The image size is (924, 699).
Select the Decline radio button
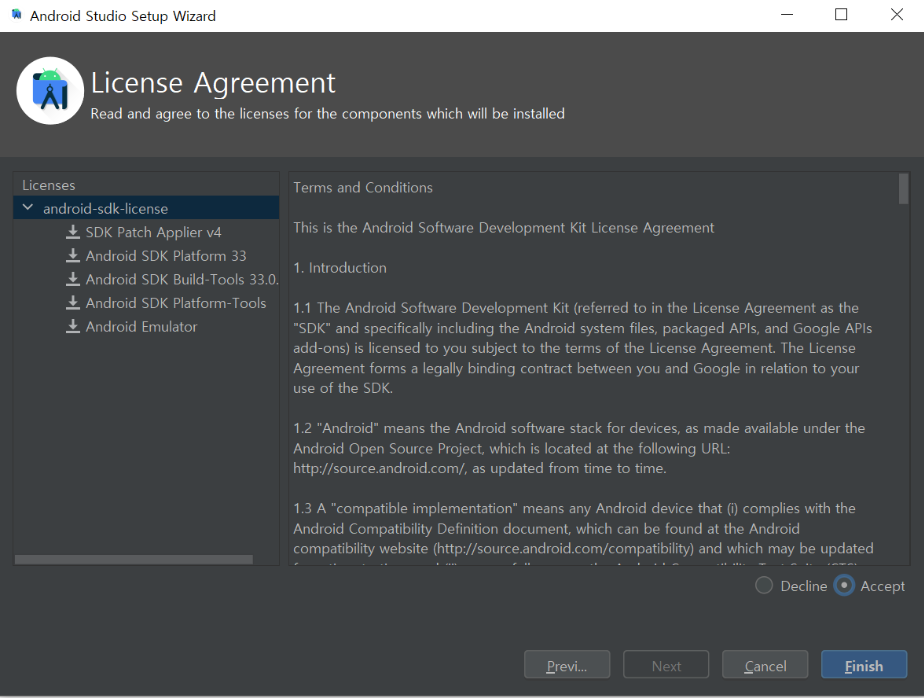click(x=764, y=585)
